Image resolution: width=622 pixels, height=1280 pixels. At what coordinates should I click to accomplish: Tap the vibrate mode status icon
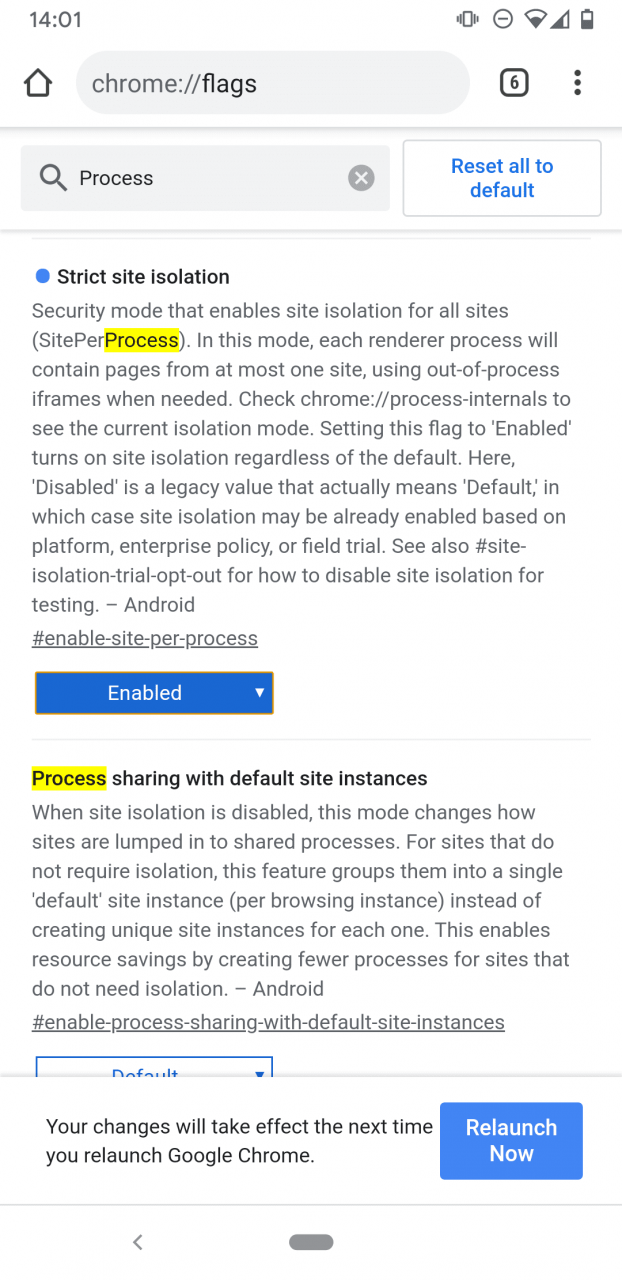466,19
